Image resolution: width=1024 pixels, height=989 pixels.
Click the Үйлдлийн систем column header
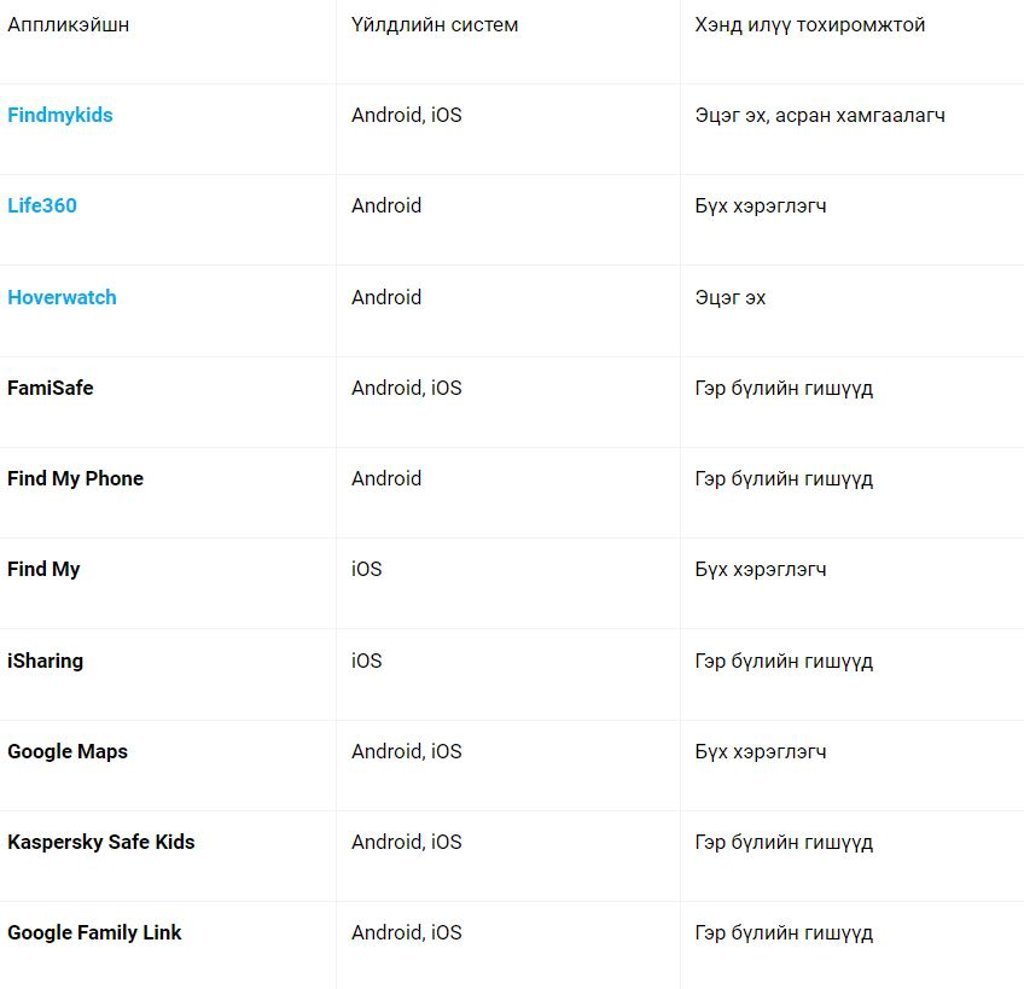pyautogui.click(x=435, y=25)
